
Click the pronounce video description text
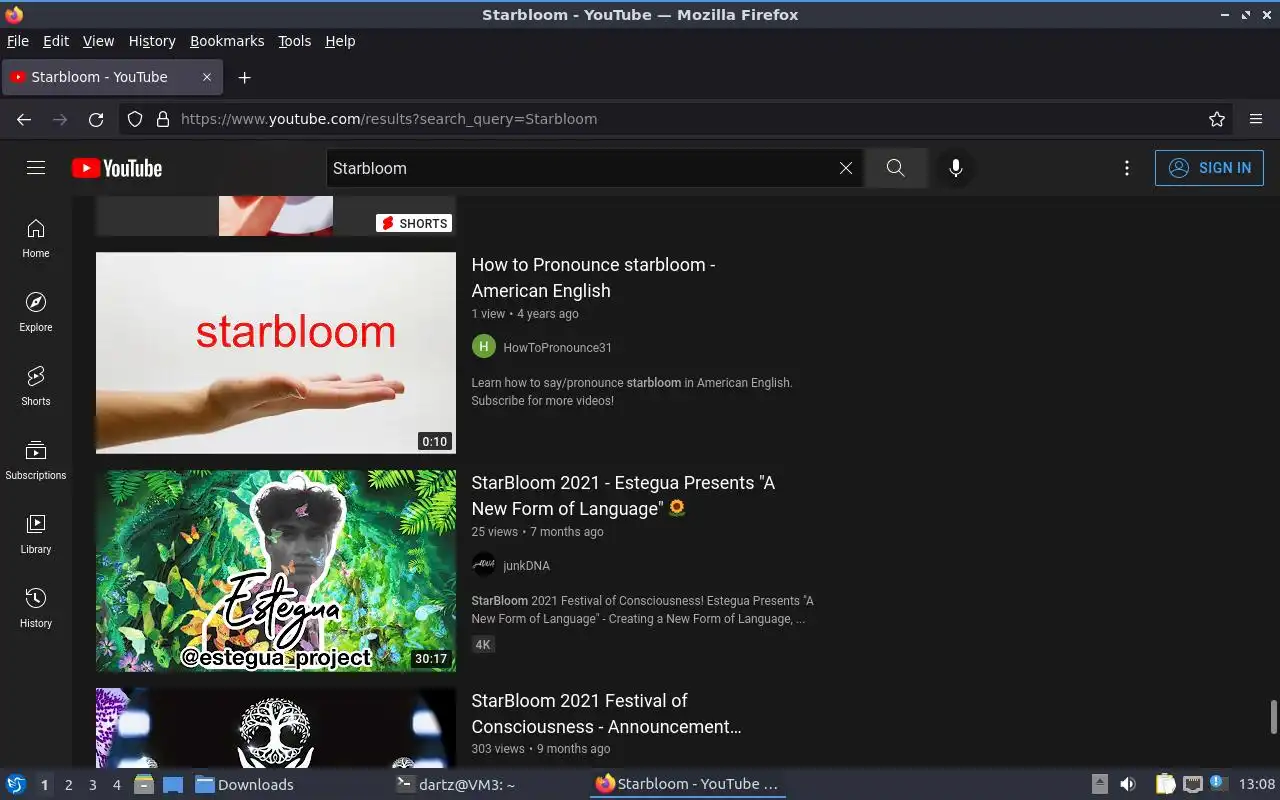pos(631,392)
